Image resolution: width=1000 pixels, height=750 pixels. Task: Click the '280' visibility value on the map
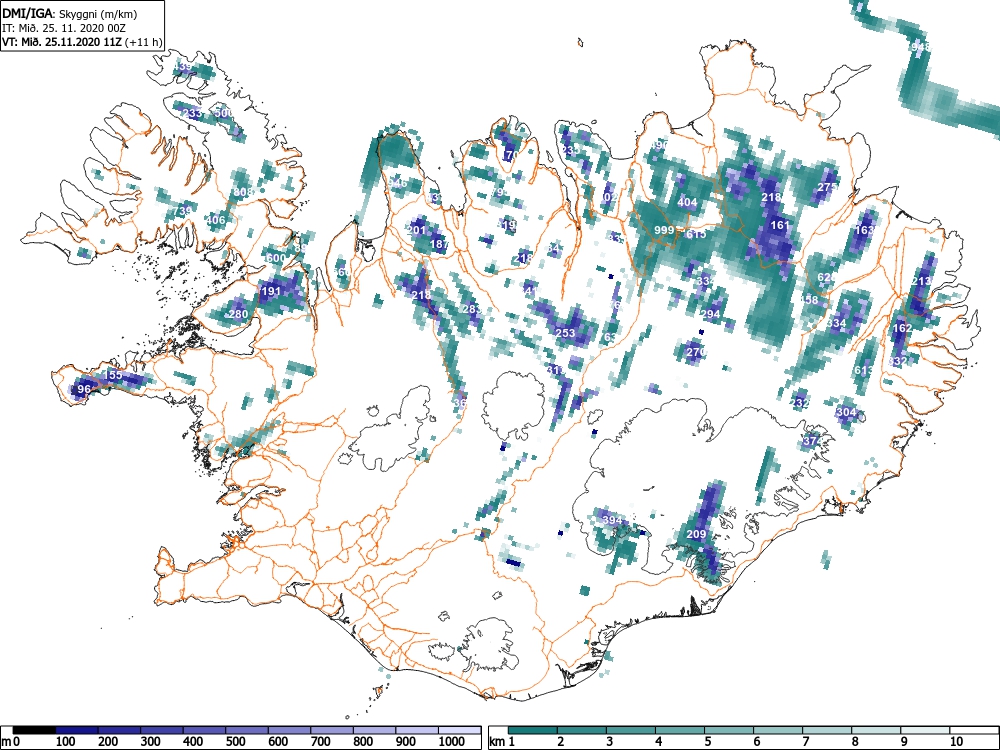(238, 314)
